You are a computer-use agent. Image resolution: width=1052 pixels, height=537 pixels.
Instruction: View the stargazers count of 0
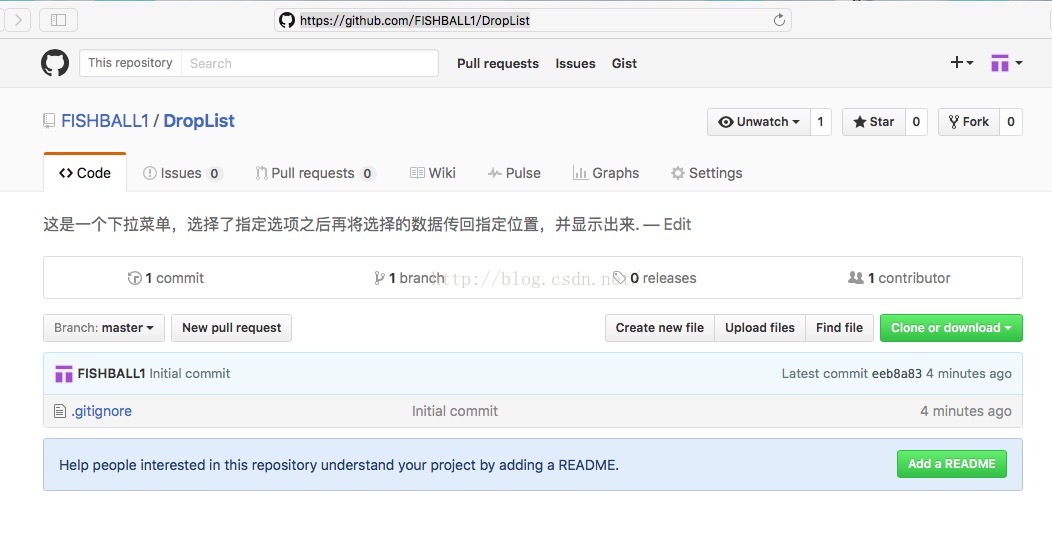click(x=916, y=122)
